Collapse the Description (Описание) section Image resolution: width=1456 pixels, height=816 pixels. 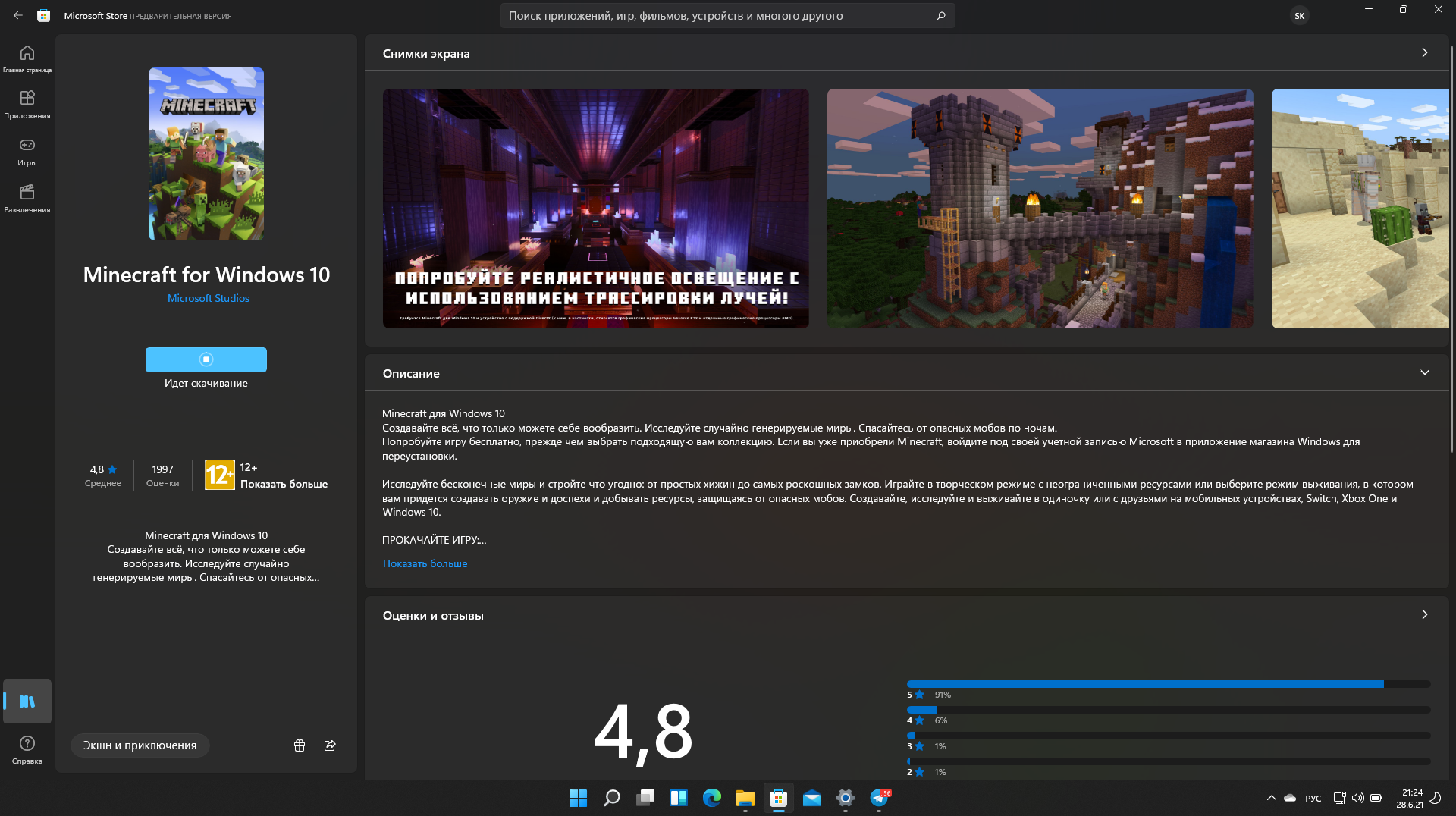pyautogui.click(x=1424, y=373)
